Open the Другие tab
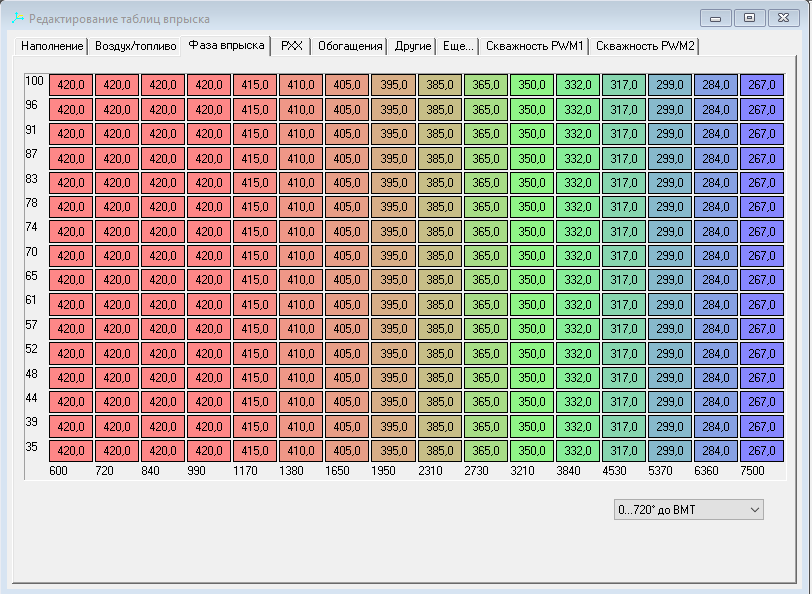This screenshot has height=594, width=812. point(413,46)
